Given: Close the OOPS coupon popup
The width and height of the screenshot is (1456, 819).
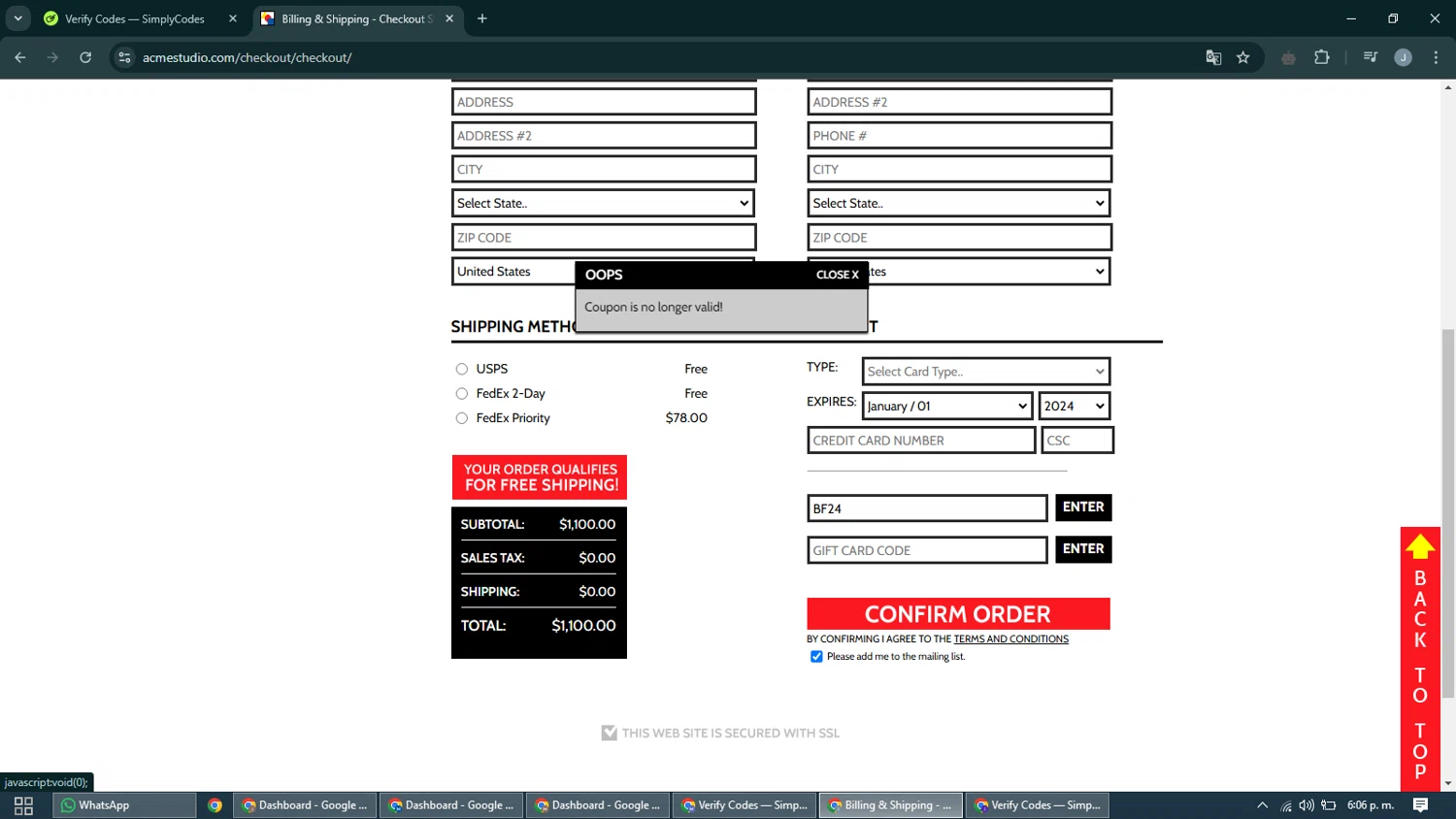Looking at the screenshot, I should pos(838,275).
